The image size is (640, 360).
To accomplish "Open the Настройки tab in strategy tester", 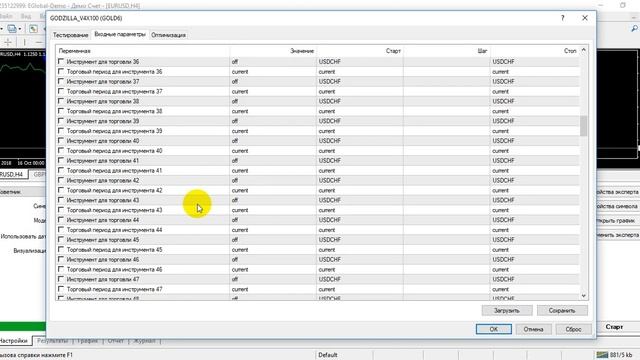I will [14, 340].
